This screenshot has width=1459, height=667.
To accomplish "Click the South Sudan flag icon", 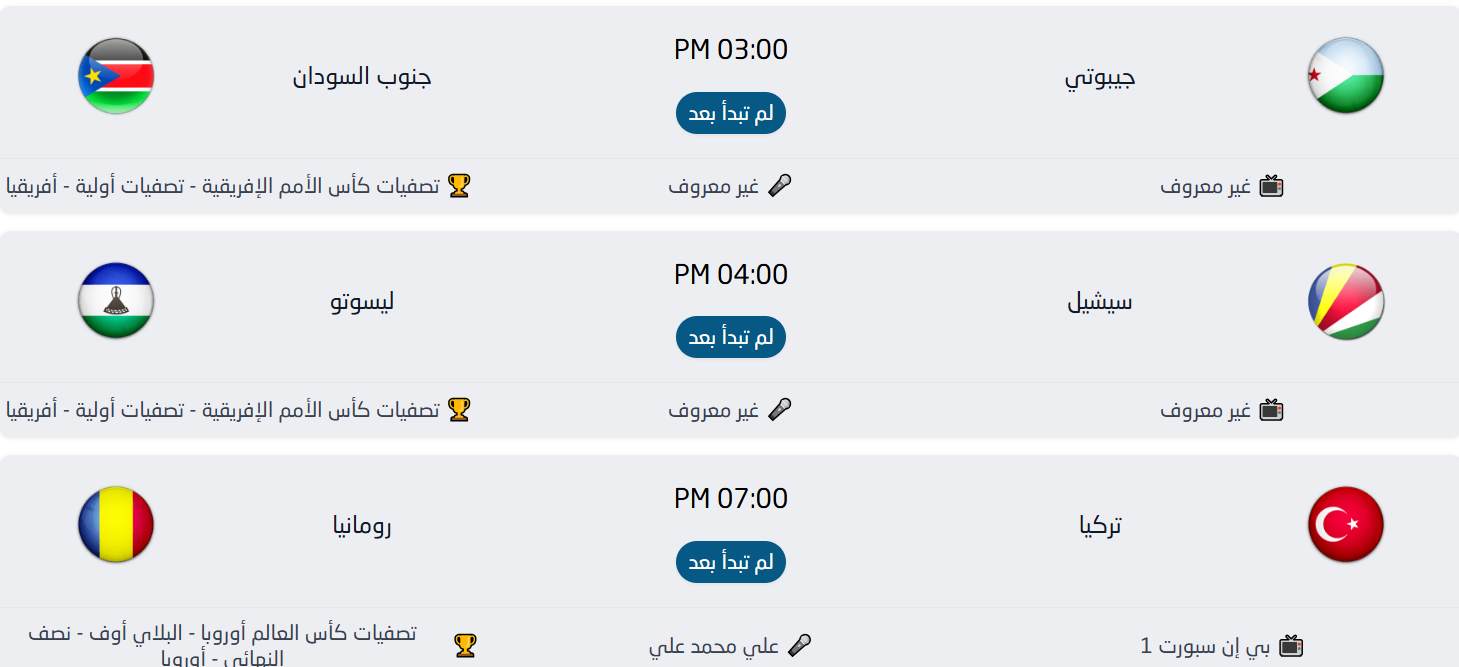I will (x=115, y=76).
